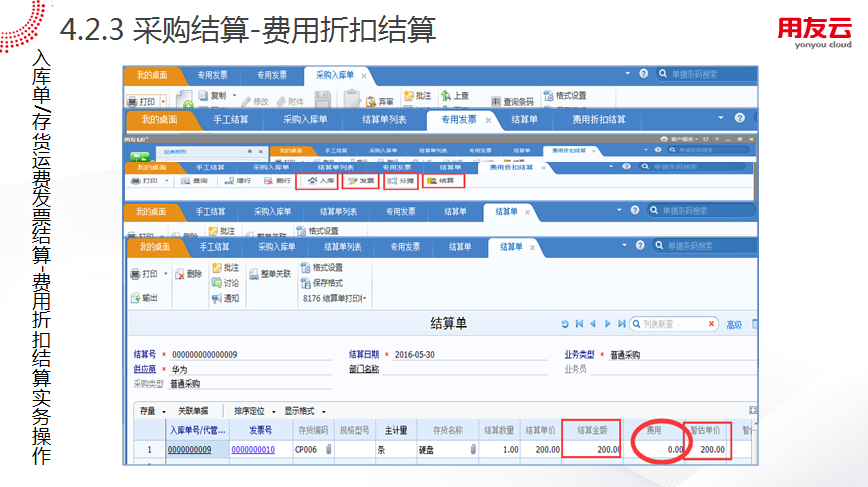Refresh the 结算单 using the refresh arrow
This screenshot has width=868, height=487.
pyautogui.click(x=565, y=324)
